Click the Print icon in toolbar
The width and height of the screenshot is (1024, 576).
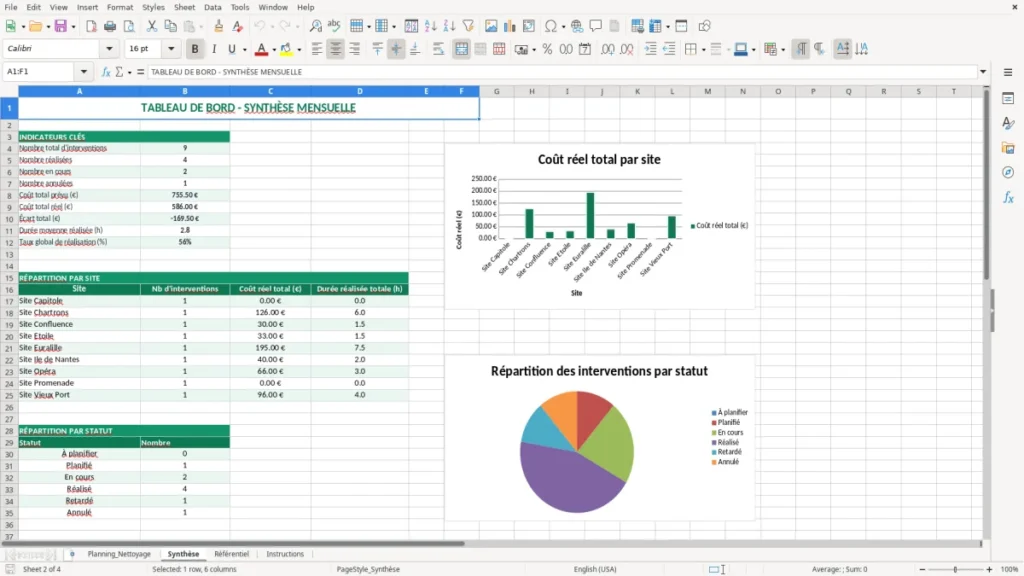[110, 26]
